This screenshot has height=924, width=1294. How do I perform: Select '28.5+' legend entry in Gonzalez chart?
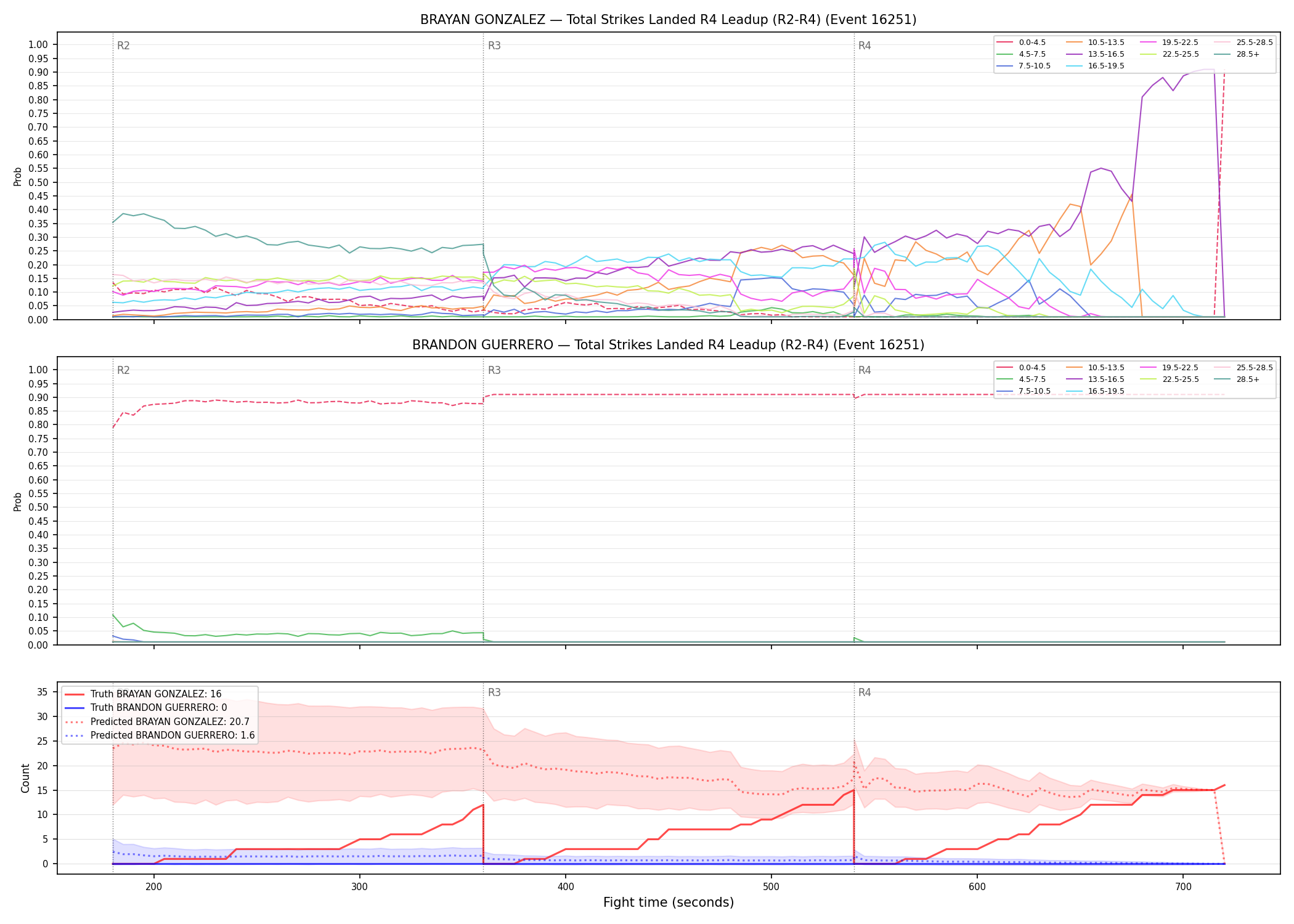1237,54
